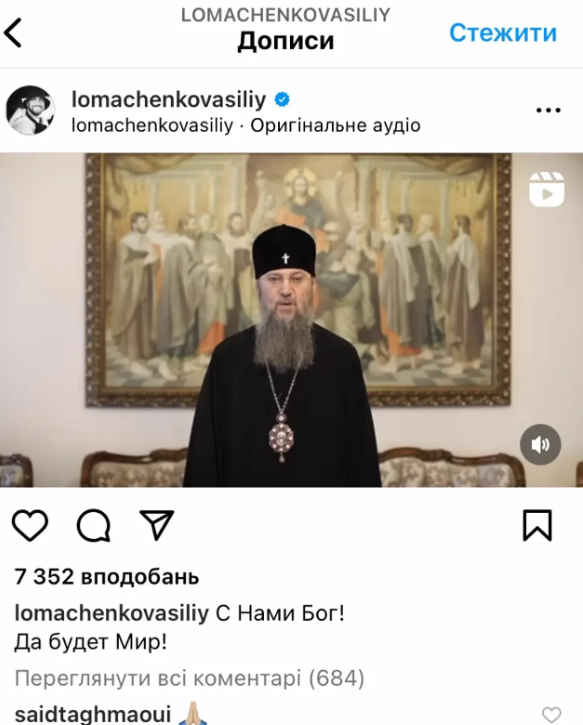Tap the lomachenkovasiliy username in post header
The height and width of the screenshot is (725, 583).
169,99
